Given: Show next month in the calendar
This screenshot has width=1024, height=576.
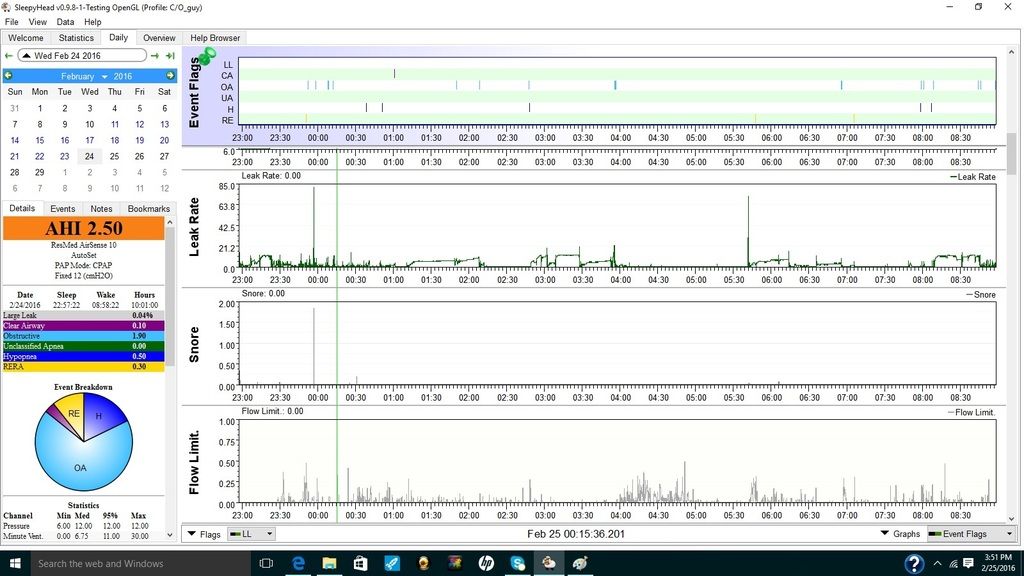Looking at the screenshot, I should click(x=170, y=76).
